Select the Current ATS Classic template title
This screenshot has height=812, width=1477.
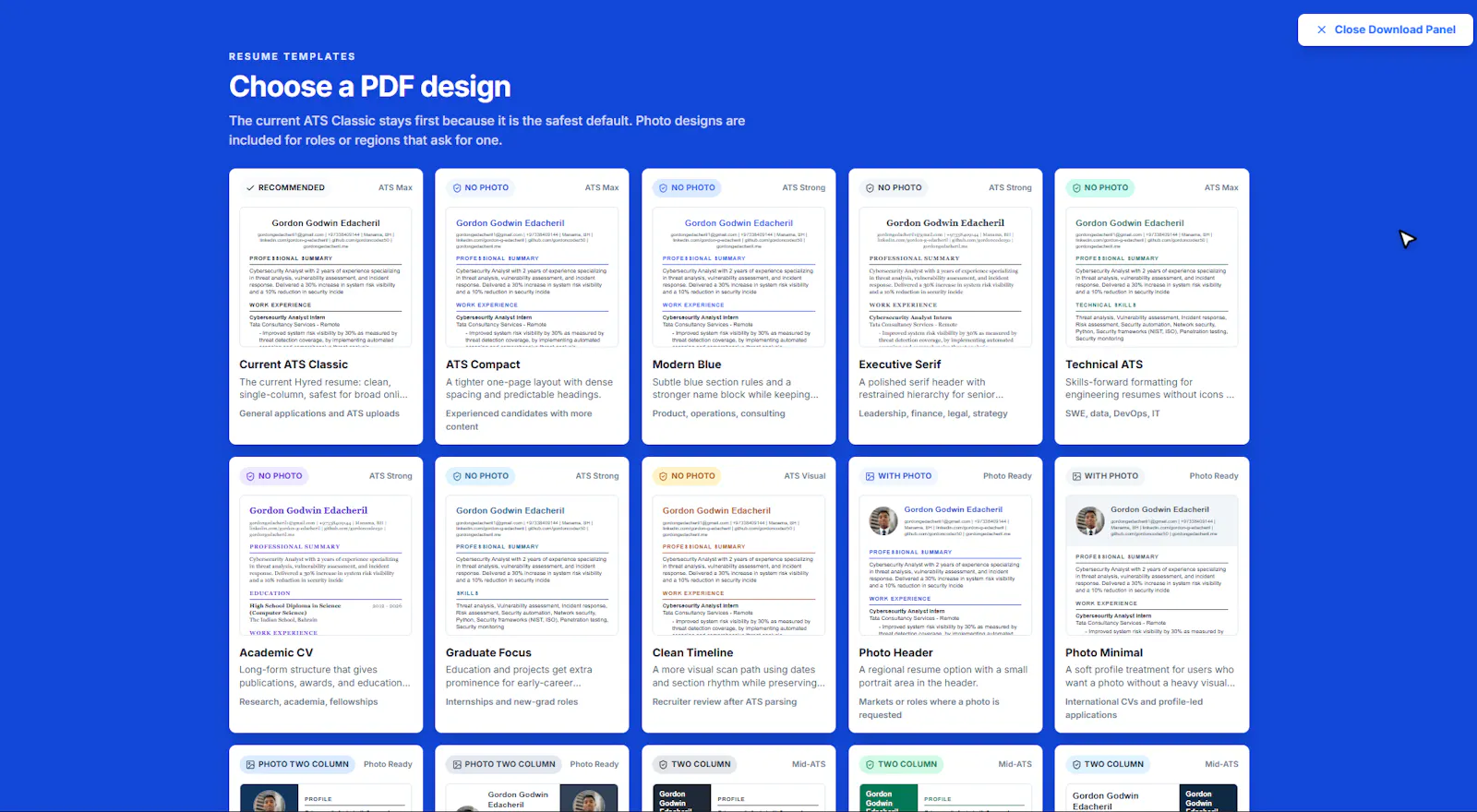click(x=294, y=364)
